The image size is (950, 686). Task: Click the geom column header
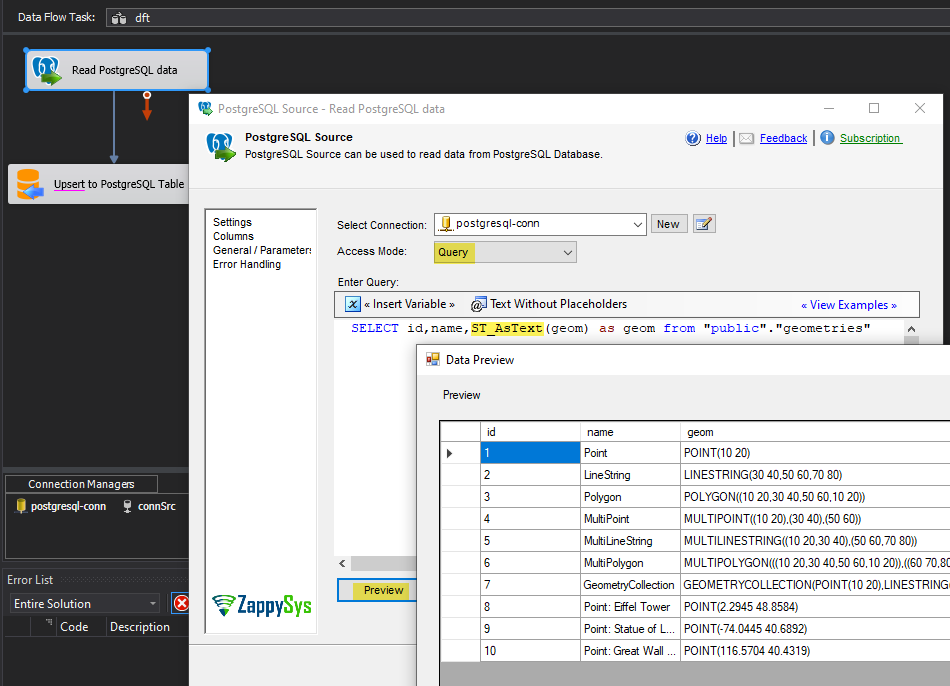815,431
